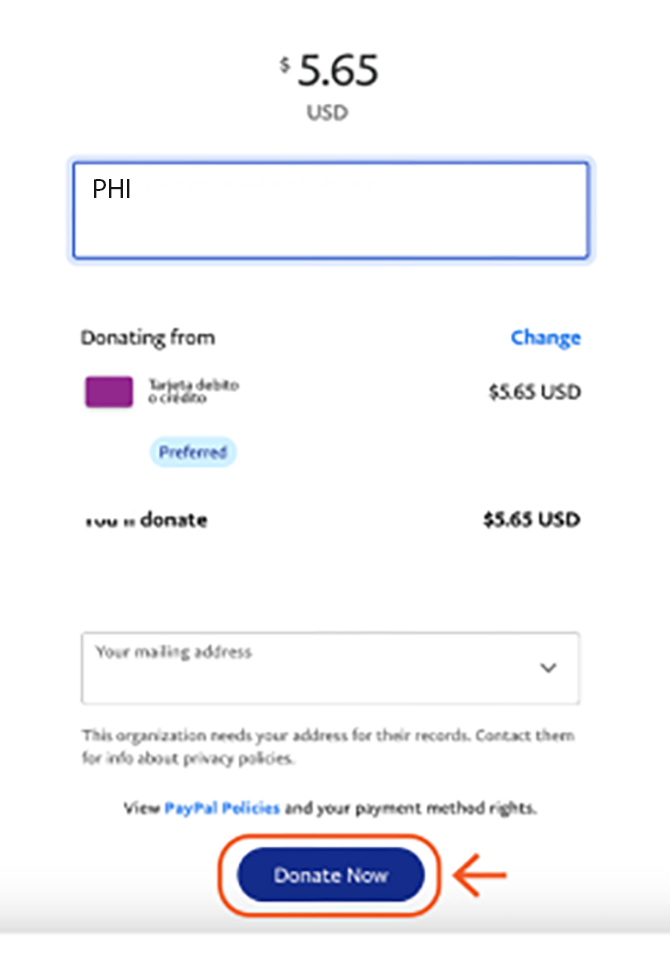The image size is (670, 960).
Task: Click the Your mailing address placeholder text
Action: point(174,652)
